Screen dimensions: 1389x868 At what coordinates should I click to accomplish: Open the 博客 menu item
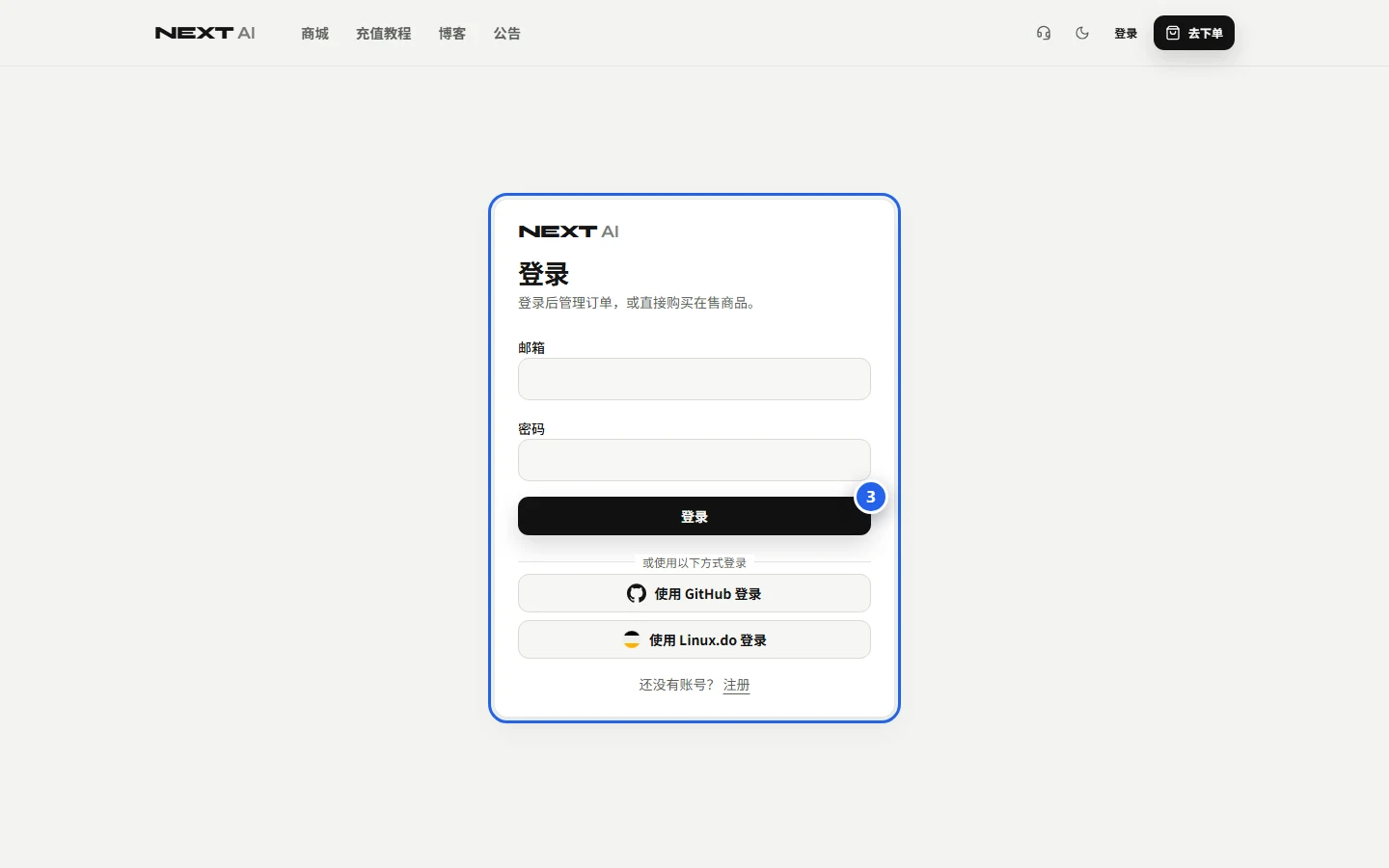pyautogui.click(x=451, y=33)
